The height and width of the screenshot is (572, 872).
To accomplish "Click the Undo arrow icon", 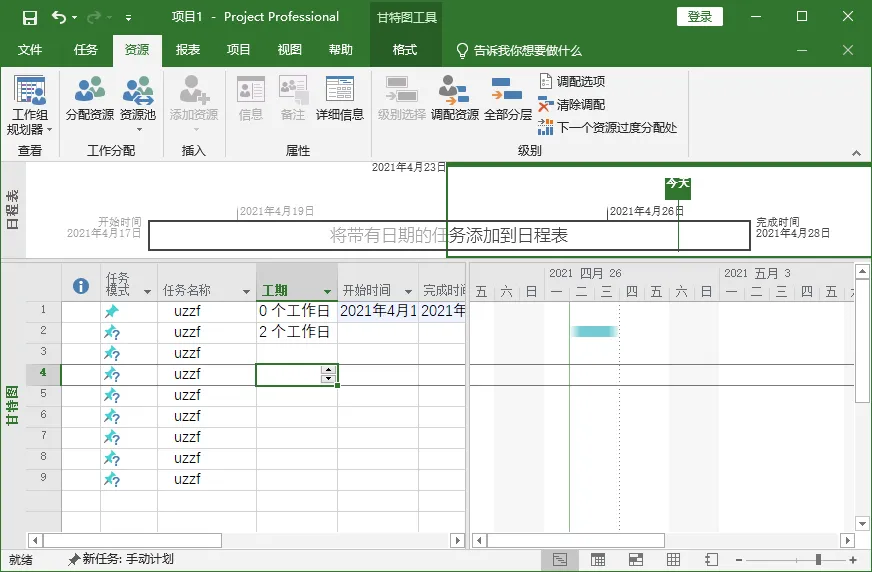I will pyautogui.click(x=58, y=17).
